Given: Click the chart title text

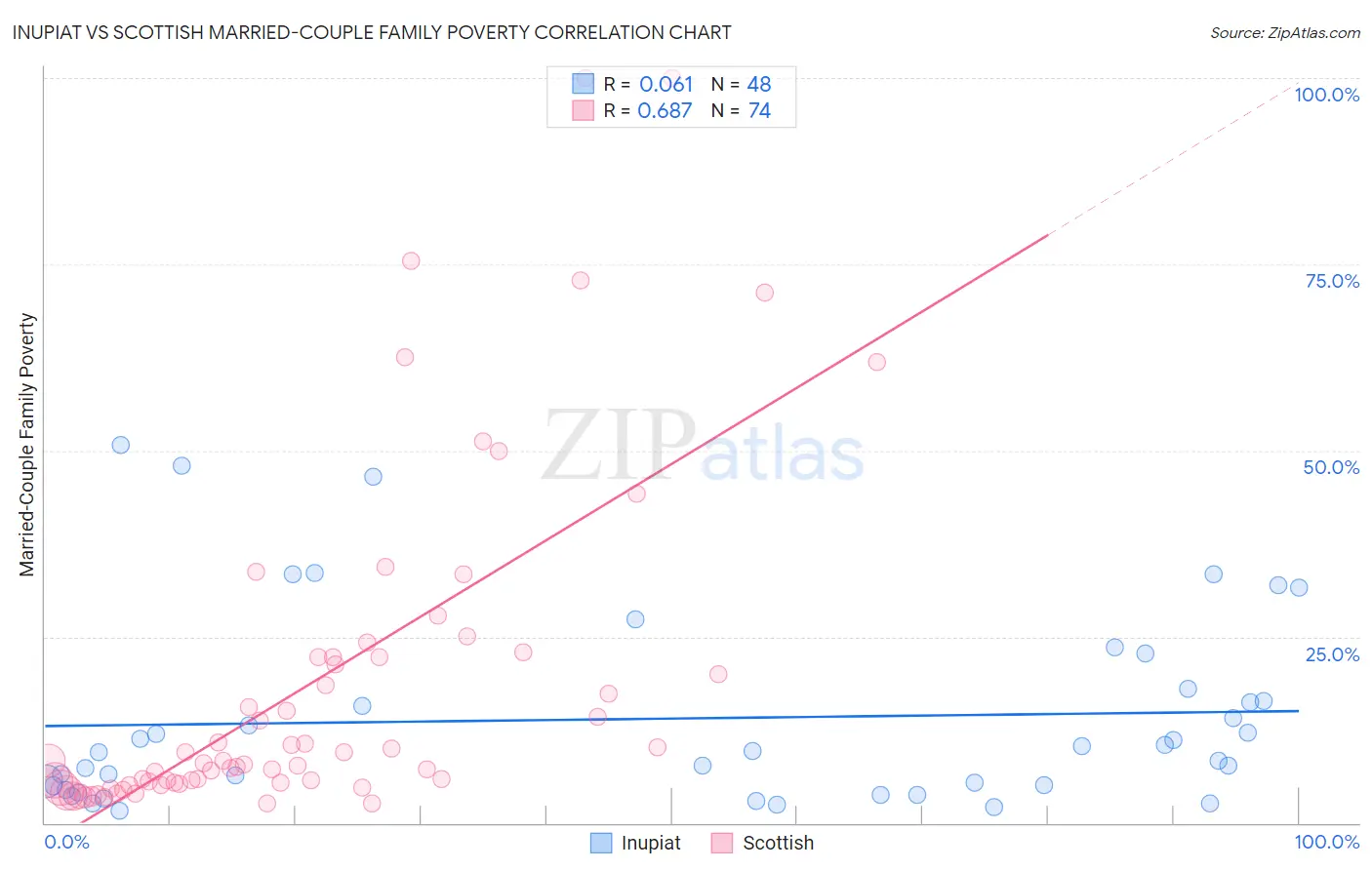Looking at the screenshot, I should (372, 32).
